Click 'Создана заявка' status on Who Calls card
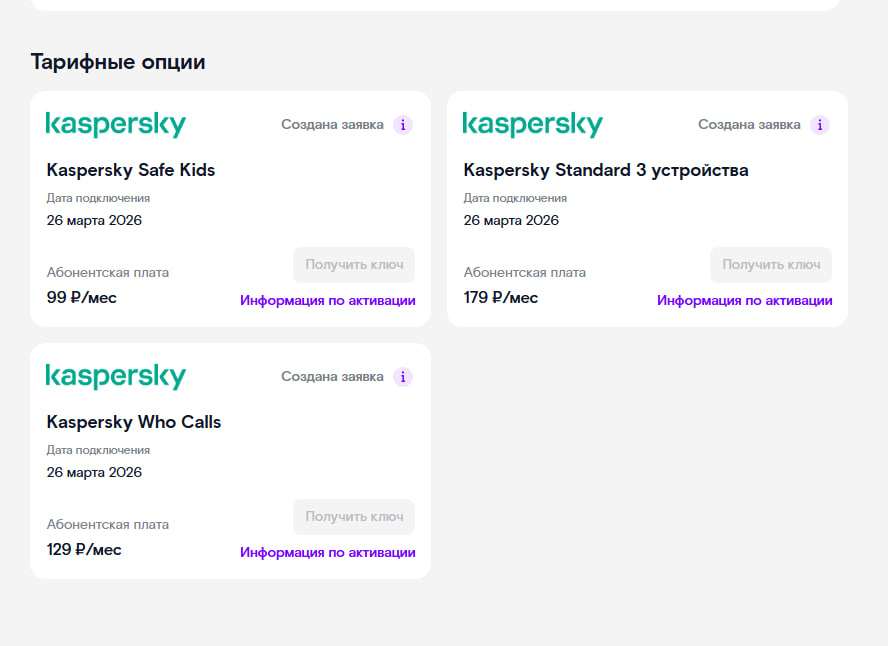This screenshot has height=646, width=888. pyautogui.click(x=332, y=377)
